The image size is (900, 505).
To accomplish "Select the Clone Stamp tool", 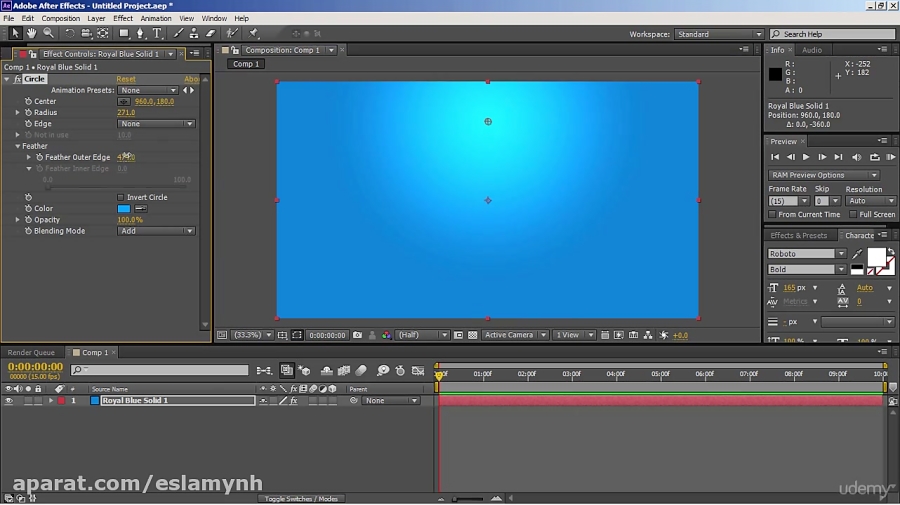I will (195, 34).
